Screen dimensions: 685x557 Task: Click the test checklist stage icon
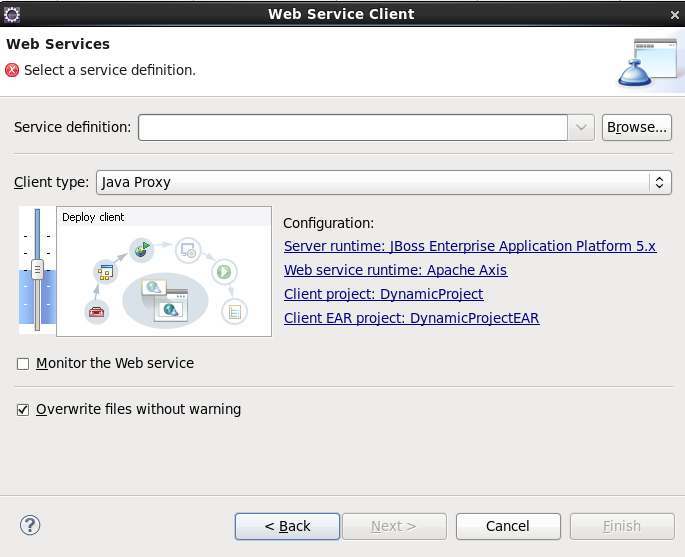pos(234,311)
